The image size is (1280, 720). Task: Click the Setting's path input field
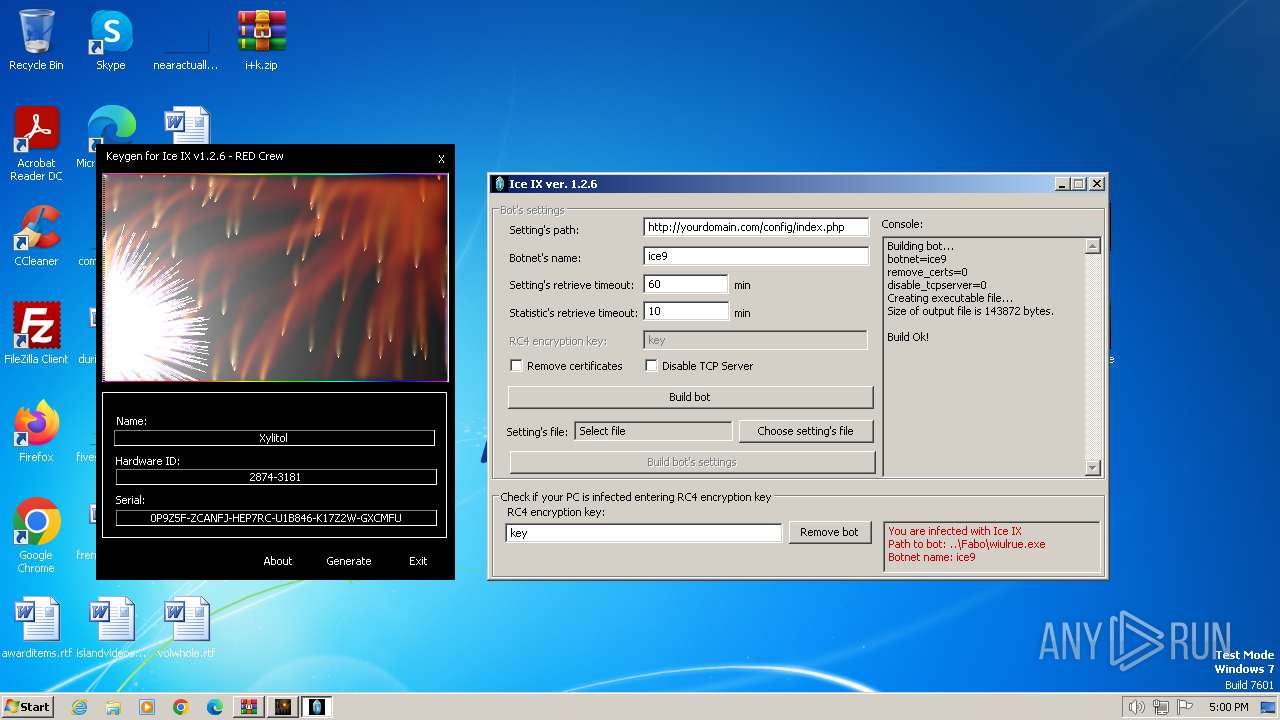click(756, 227)
